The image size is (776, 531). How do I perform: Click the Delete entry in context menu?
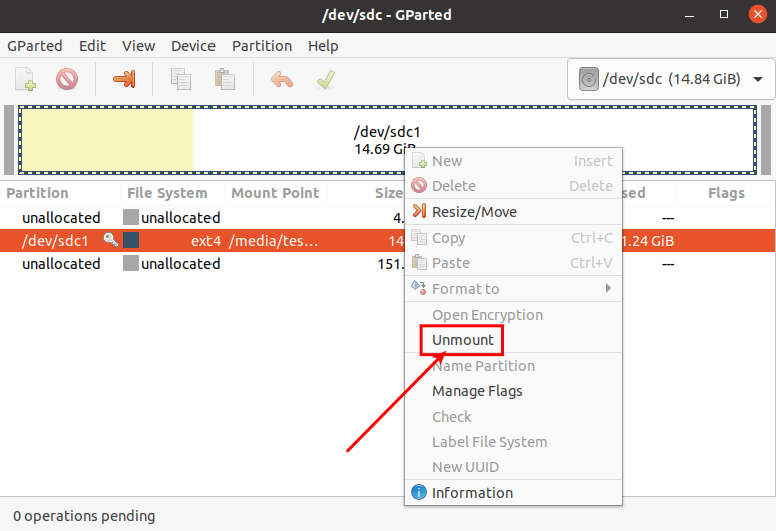click(x=513, y=186)
